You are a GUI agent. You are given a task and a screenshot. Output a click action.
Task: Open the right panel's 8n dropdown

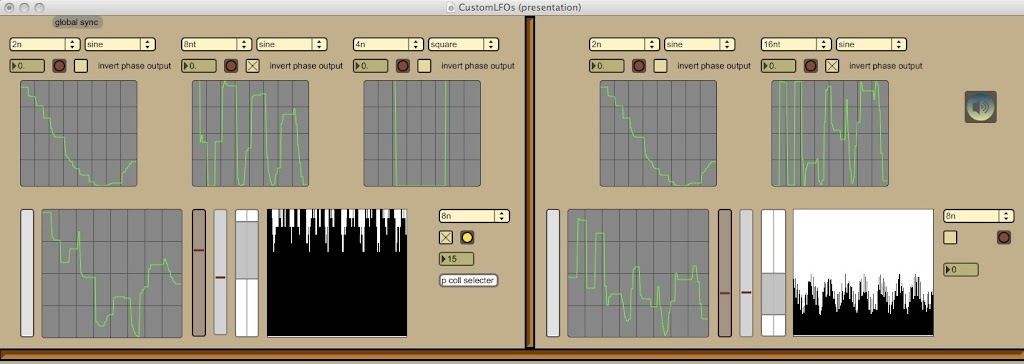tap(978, 216)
